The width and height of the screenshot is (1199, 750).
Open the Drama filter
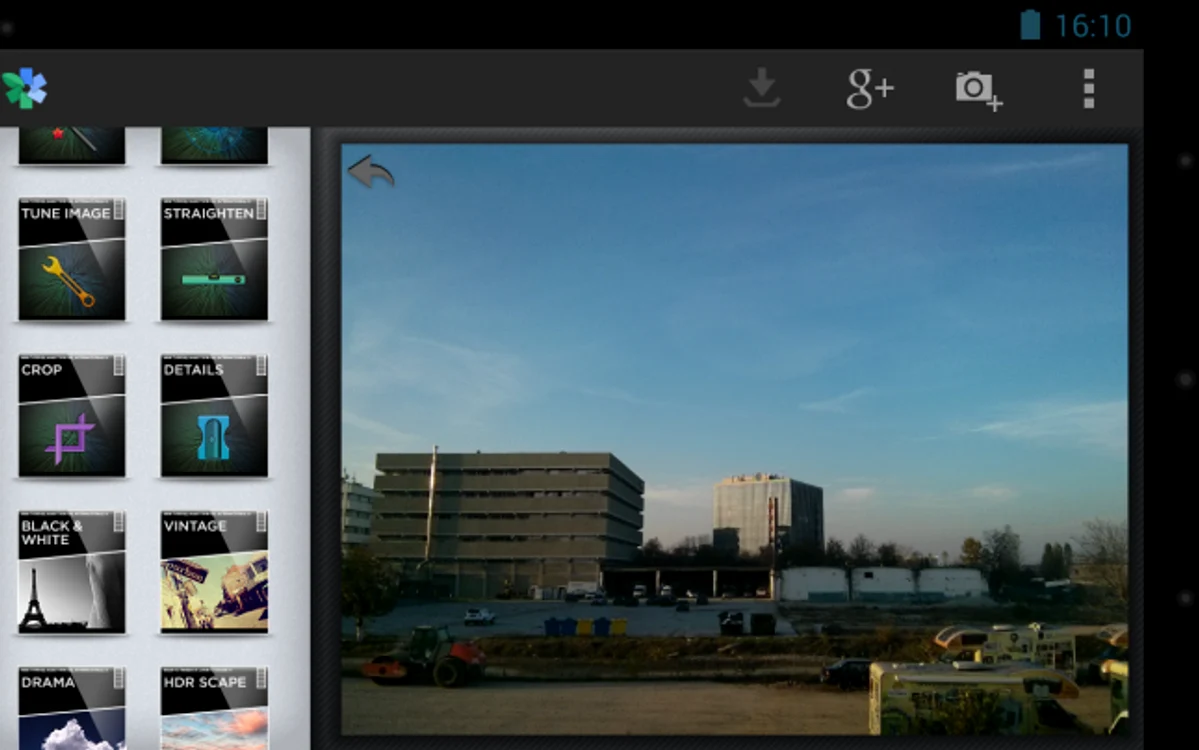tap(72, 708)
